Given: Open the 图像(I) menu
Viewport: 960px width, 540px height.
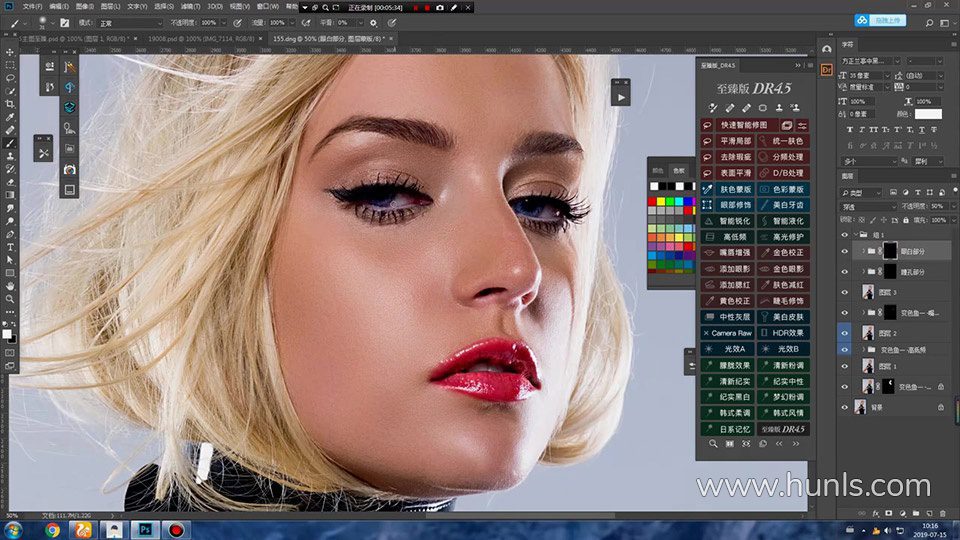Looking at the screenshot, I should (x=84, y=7).
